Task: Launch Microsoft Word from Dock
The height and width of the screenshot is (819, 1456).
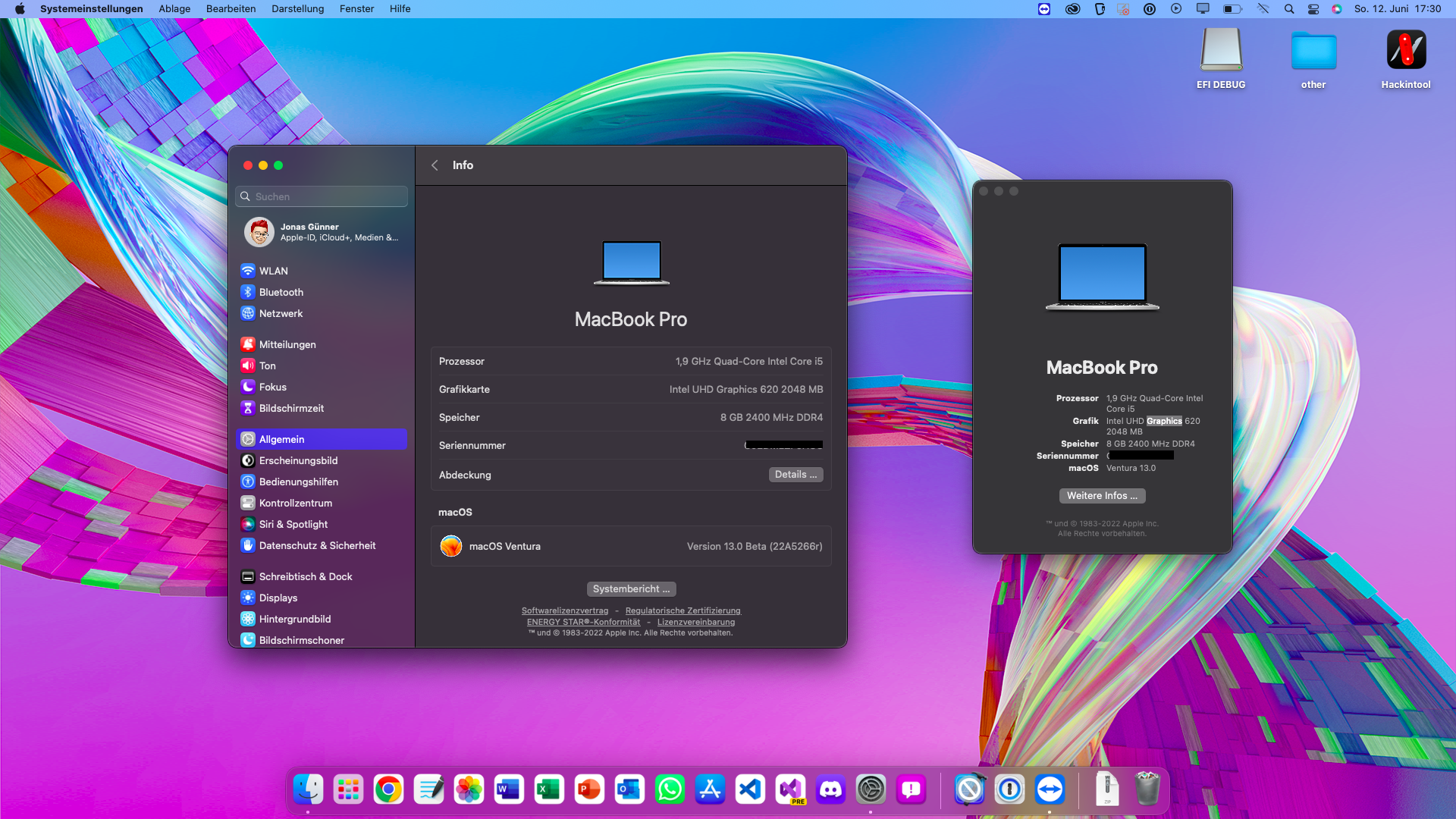Action: click(x=509, y=789)
